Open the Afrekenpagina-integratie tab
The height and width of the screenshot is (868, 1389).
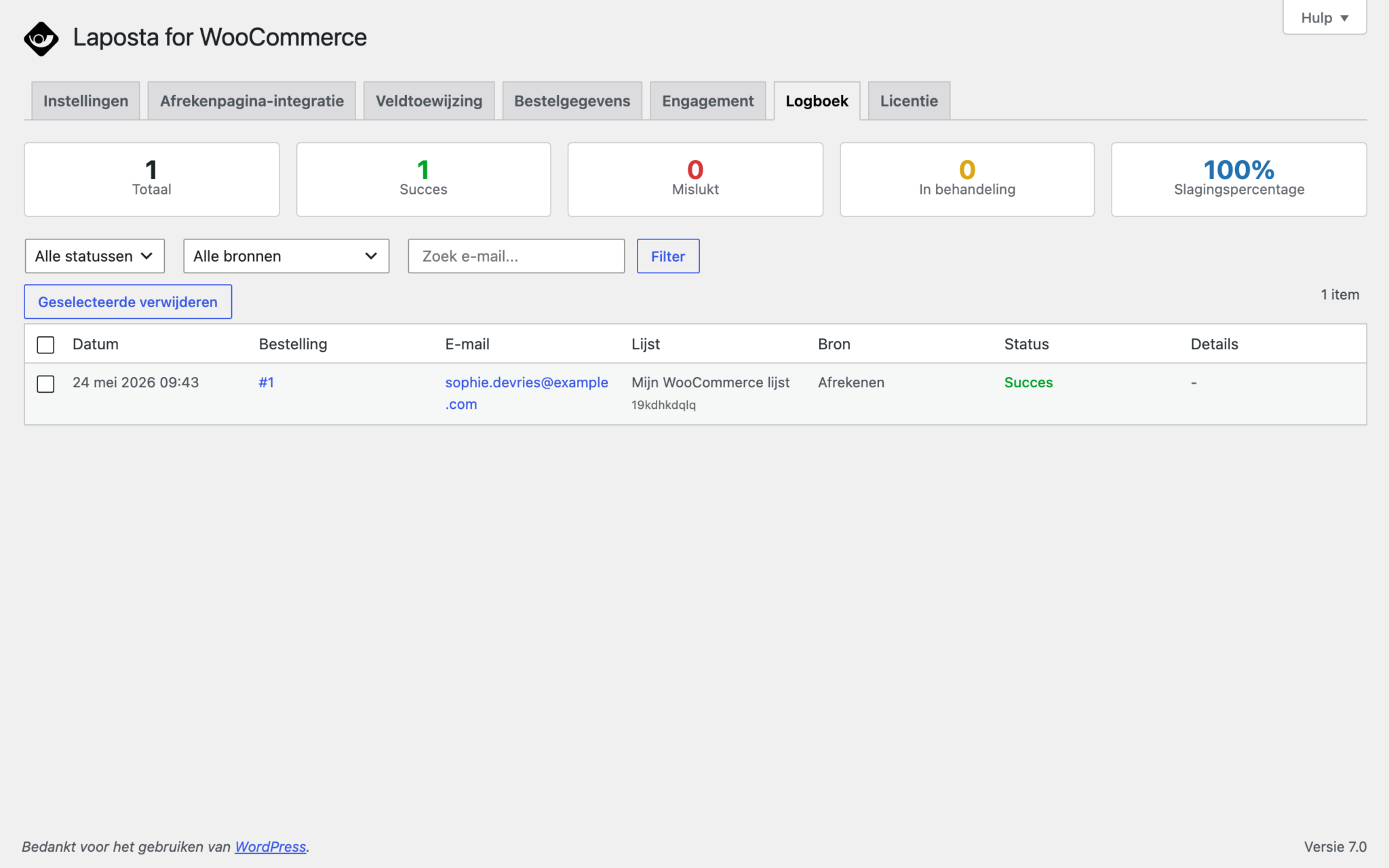point(252,101)
